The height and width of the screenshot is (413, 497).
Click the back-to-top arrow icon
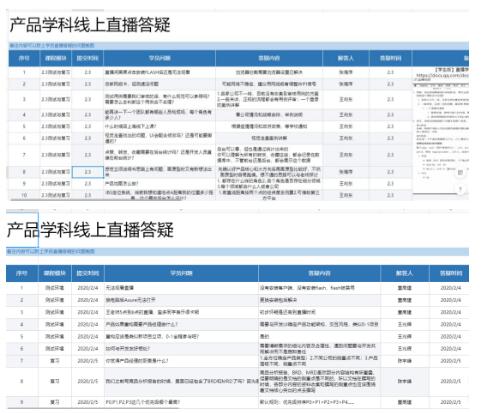(460, 189)
